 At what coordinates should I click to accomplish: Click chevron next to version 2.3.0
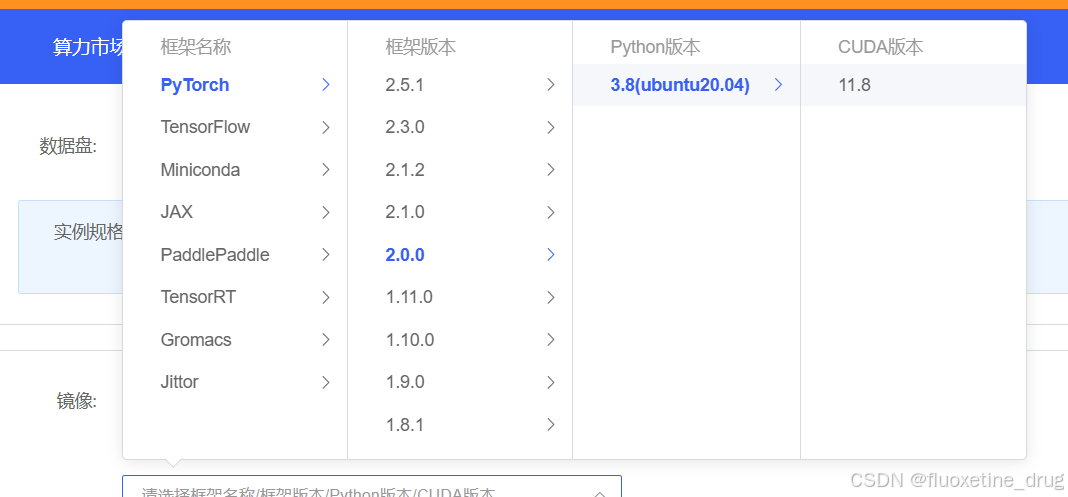(x=551, y=127)
